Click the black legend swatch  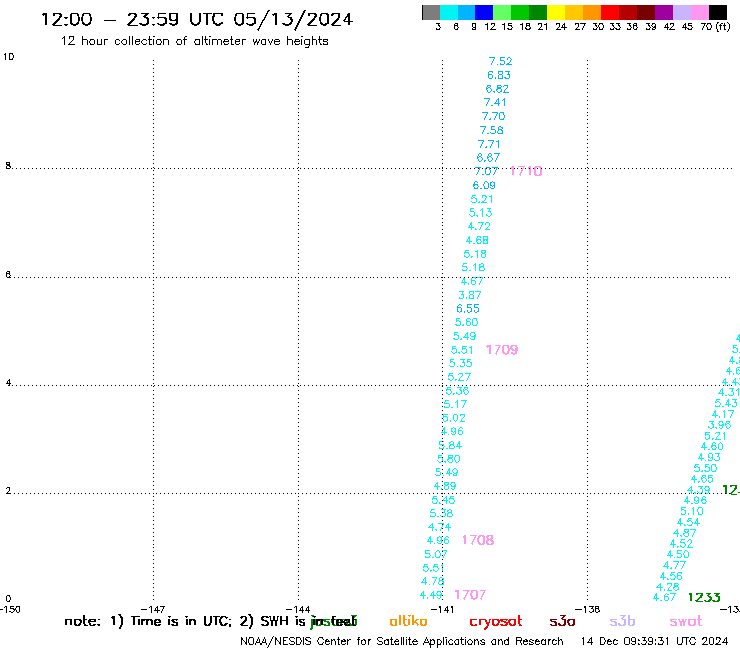pos(718,12)
